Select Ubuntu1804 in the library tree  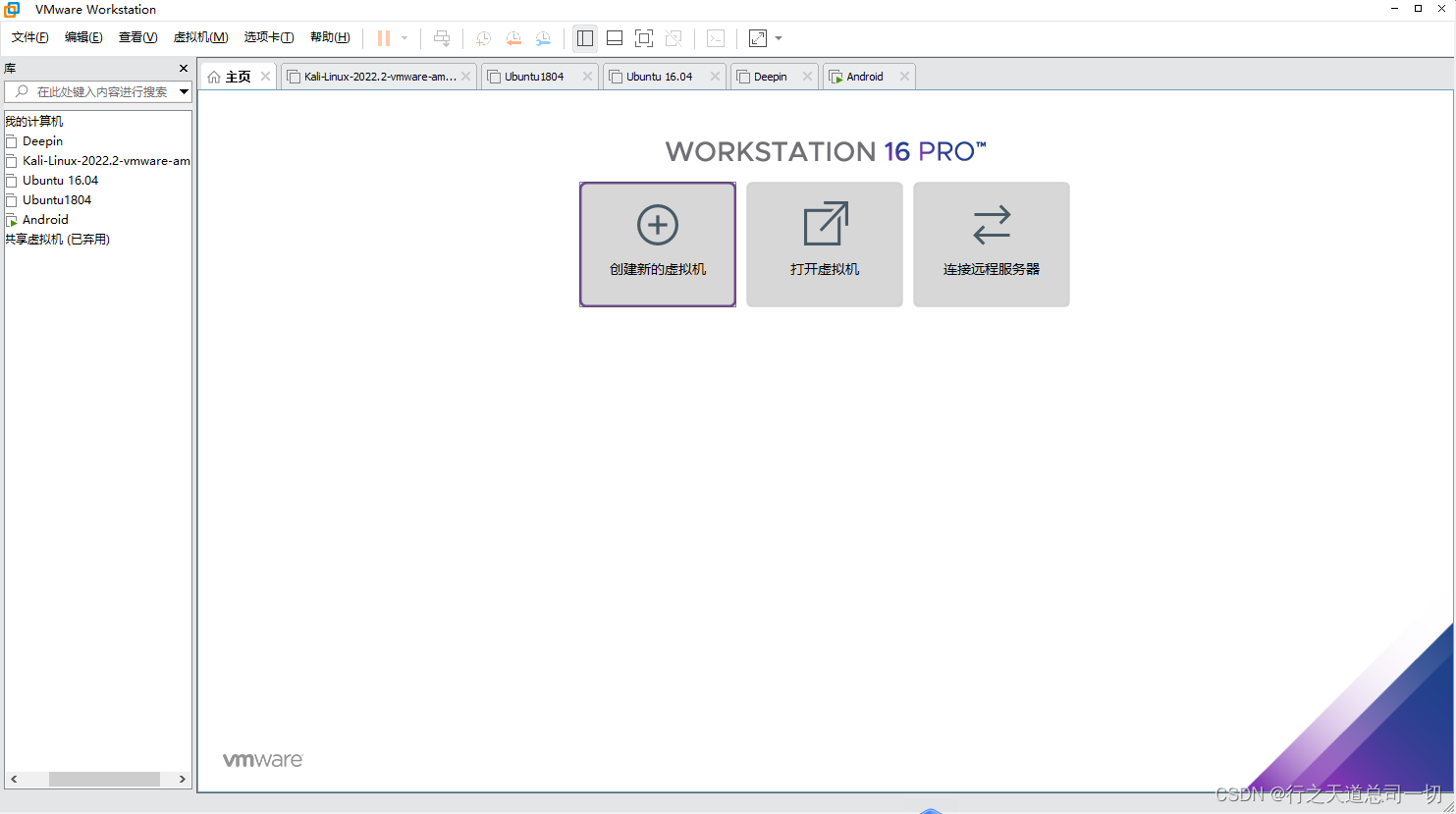(57, 200)
